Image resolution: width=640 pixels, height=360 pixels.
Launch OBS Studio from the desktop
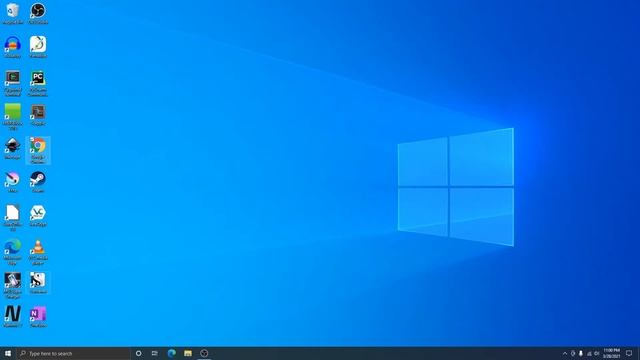tap(38, 13)
